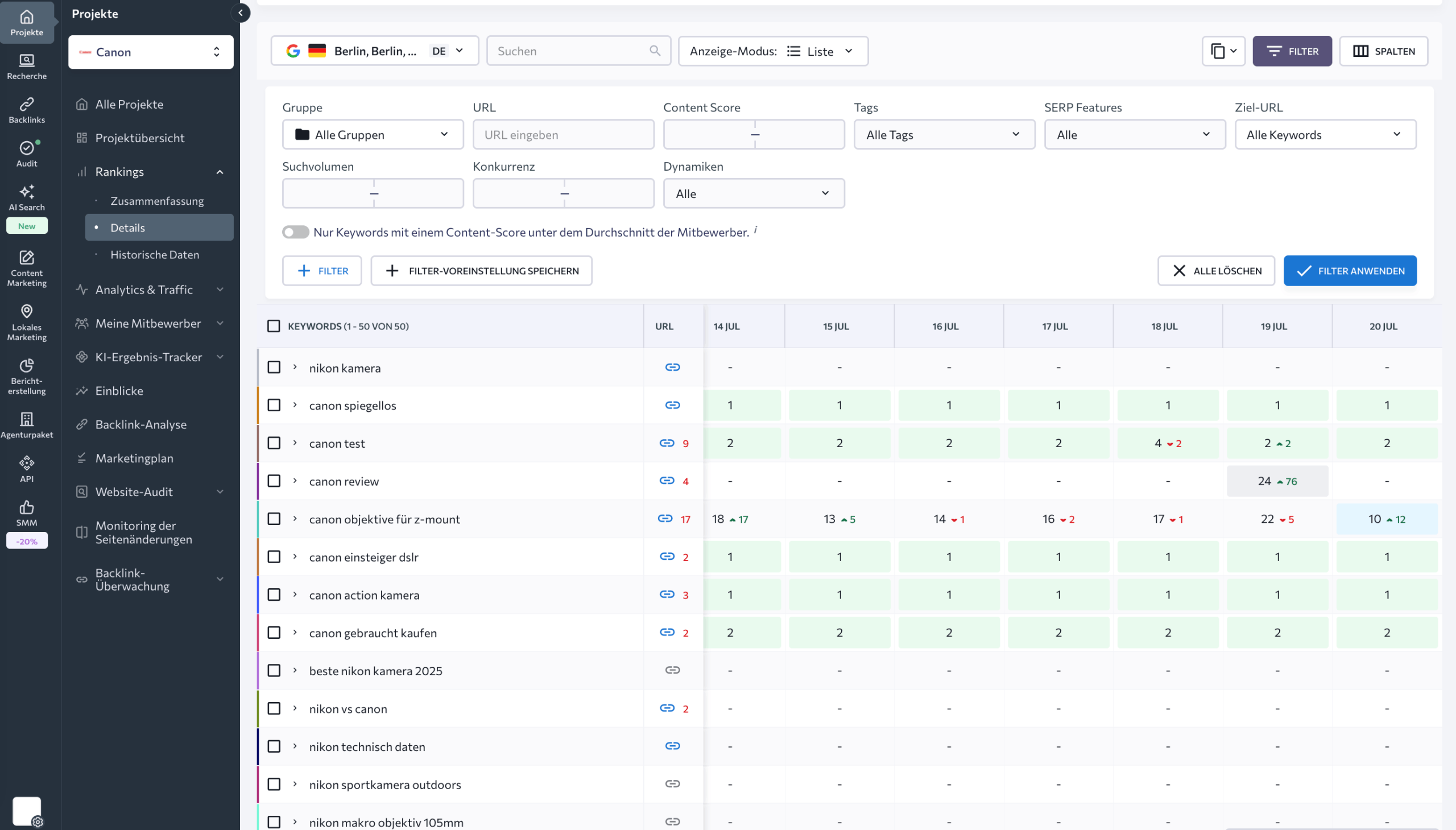This screenshot has height=830, width=1456.
Task: Open Historische Daten under Rankings
Action: point(155,254)
